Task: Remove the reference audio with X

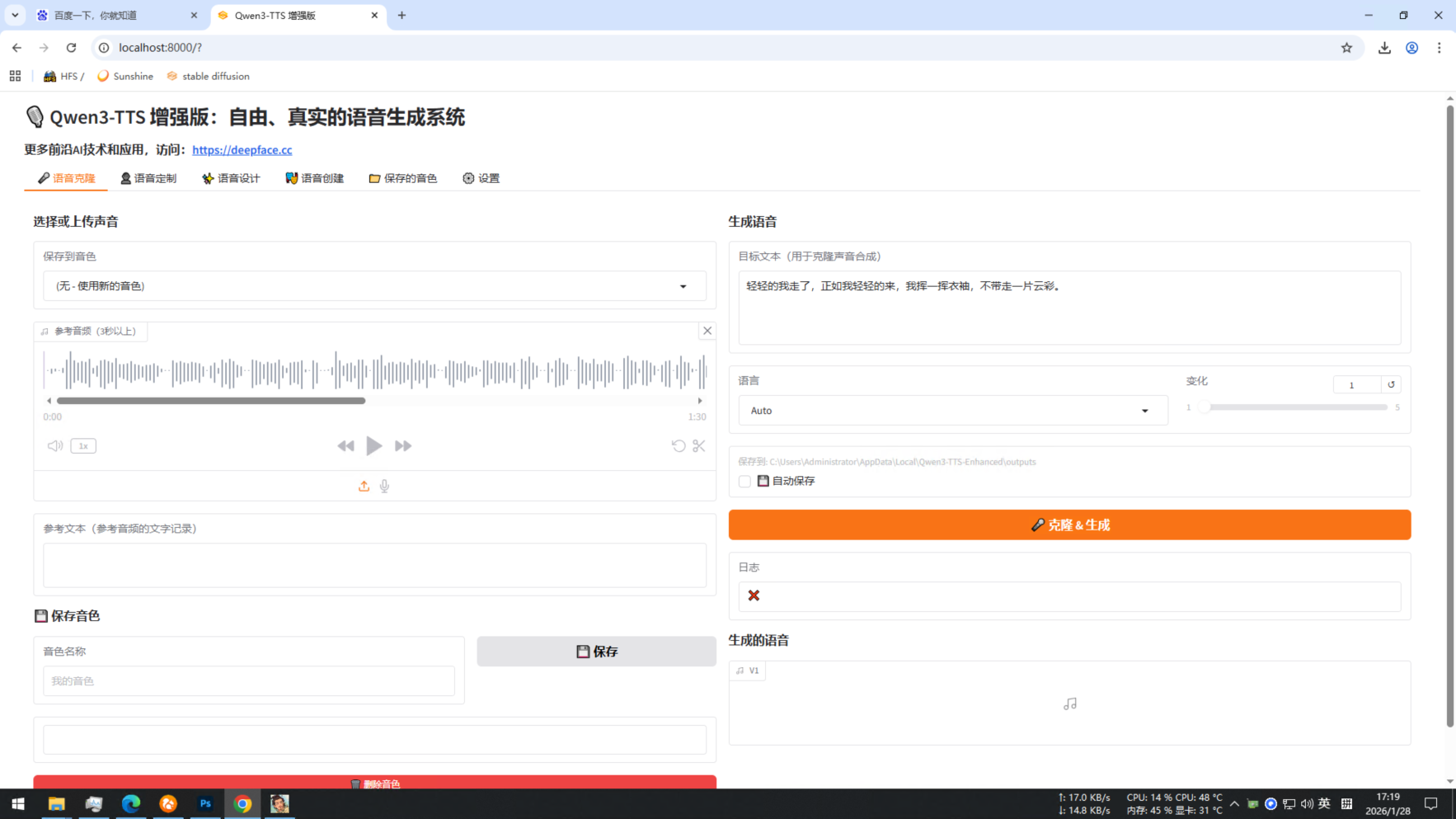Action: pos(707,331)
